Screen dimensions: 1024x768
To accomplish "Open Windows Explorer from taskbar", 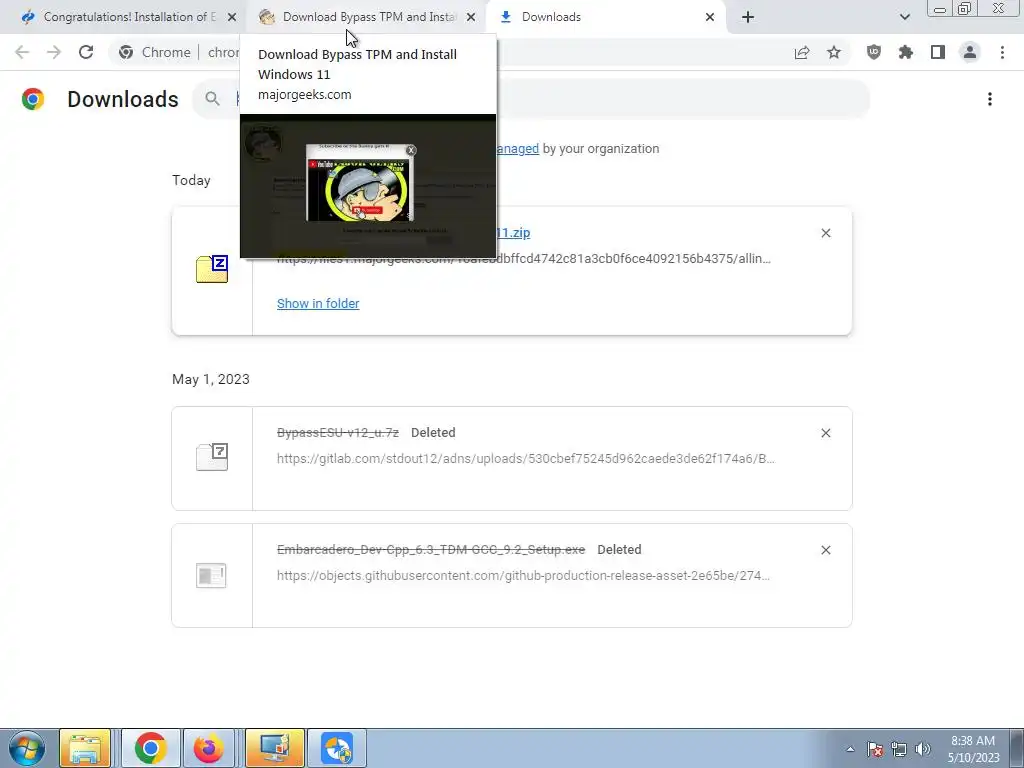I will click(x=85, y=748).
